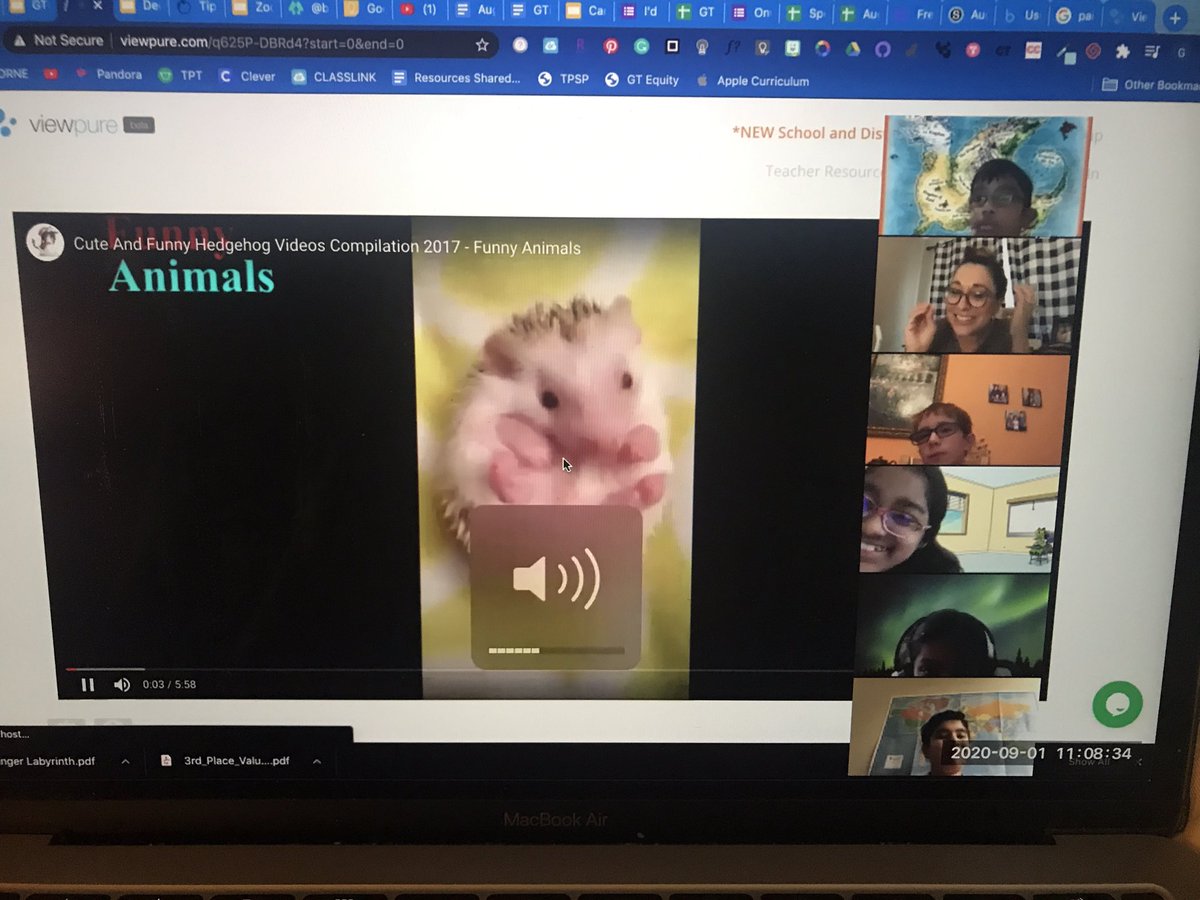1200x900 pixels.
Task: Click the video title 'Cute And Funny Hedgehog Videos'
Action: tap(327, 247)
